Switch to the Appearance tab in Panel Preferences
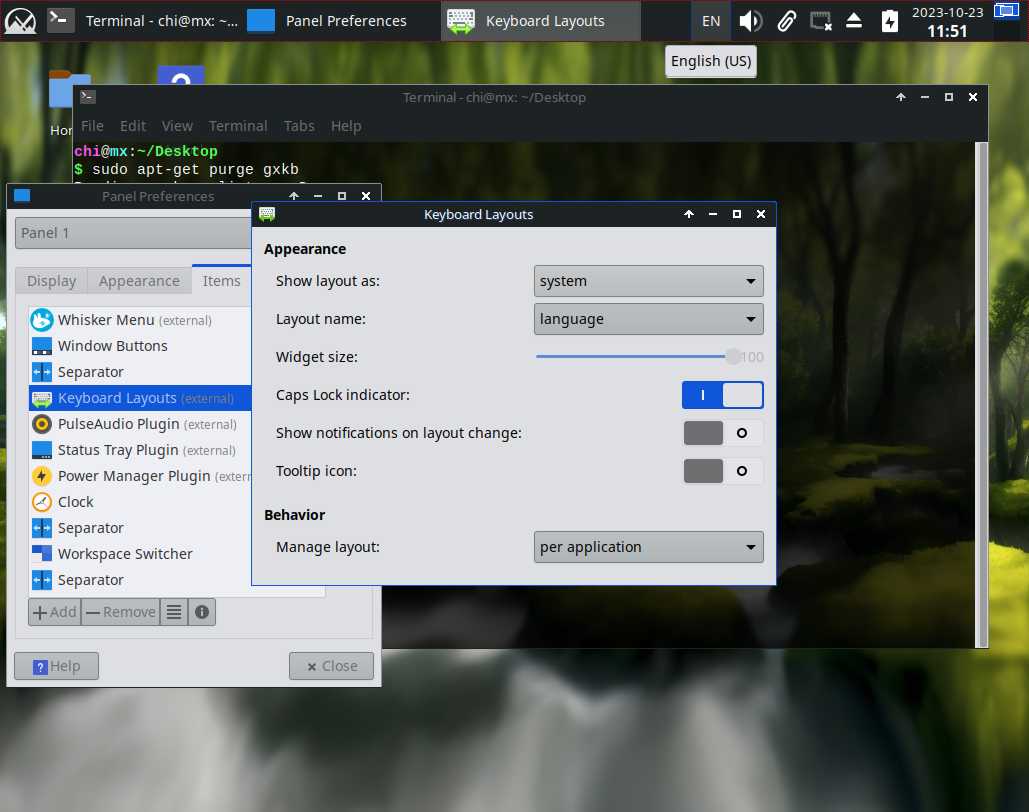The height and width of the screenshot is (812, 1029). pyautogui.click(x=139, y=281)
